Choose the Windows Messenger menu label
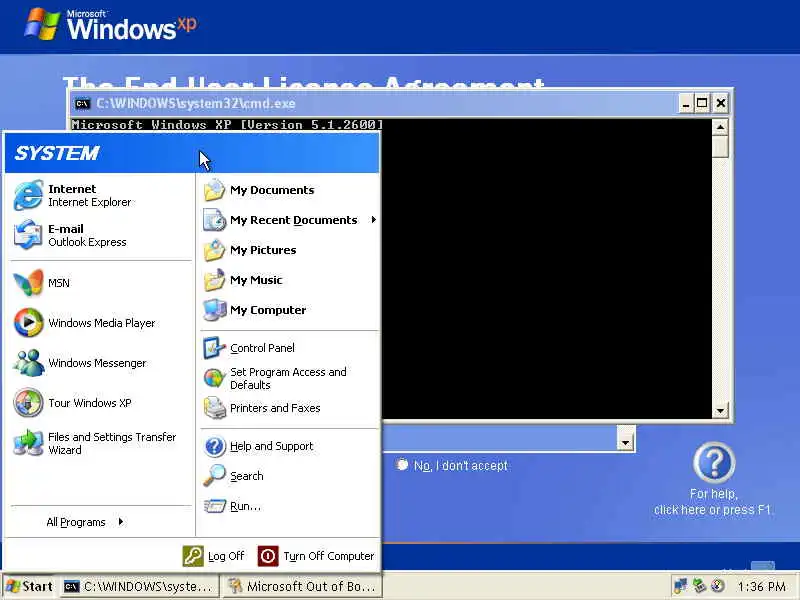800x600 pixels. [97, 363]
